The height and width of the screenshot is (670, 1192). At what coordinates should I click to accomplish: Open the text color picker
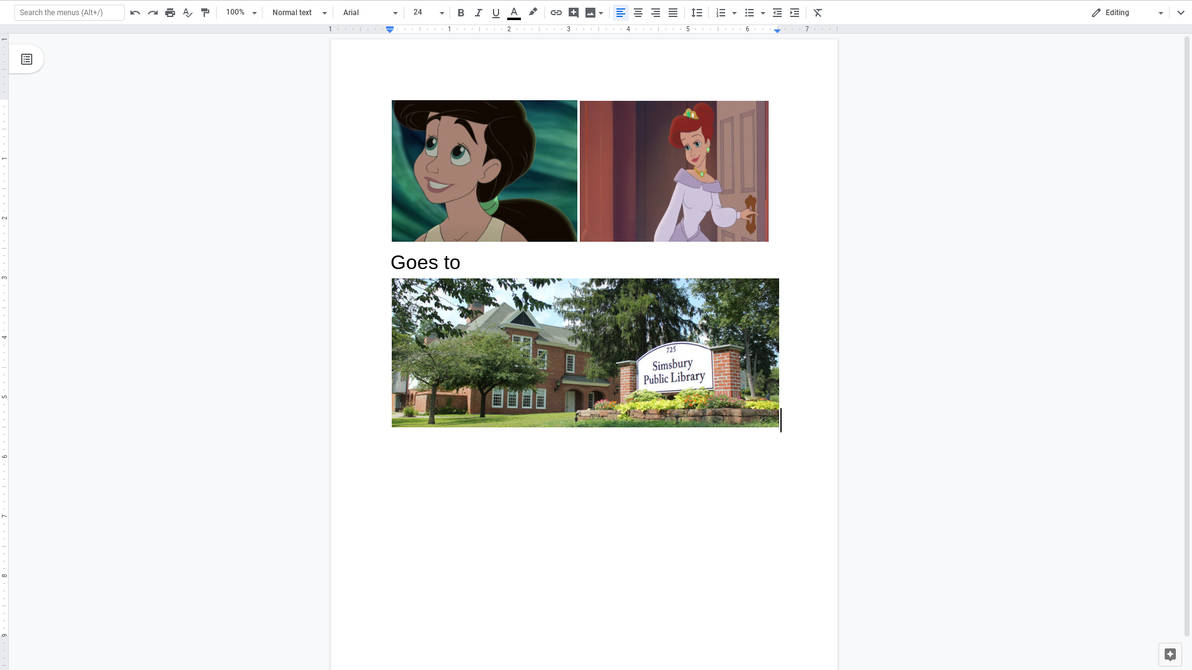[514, 13]
